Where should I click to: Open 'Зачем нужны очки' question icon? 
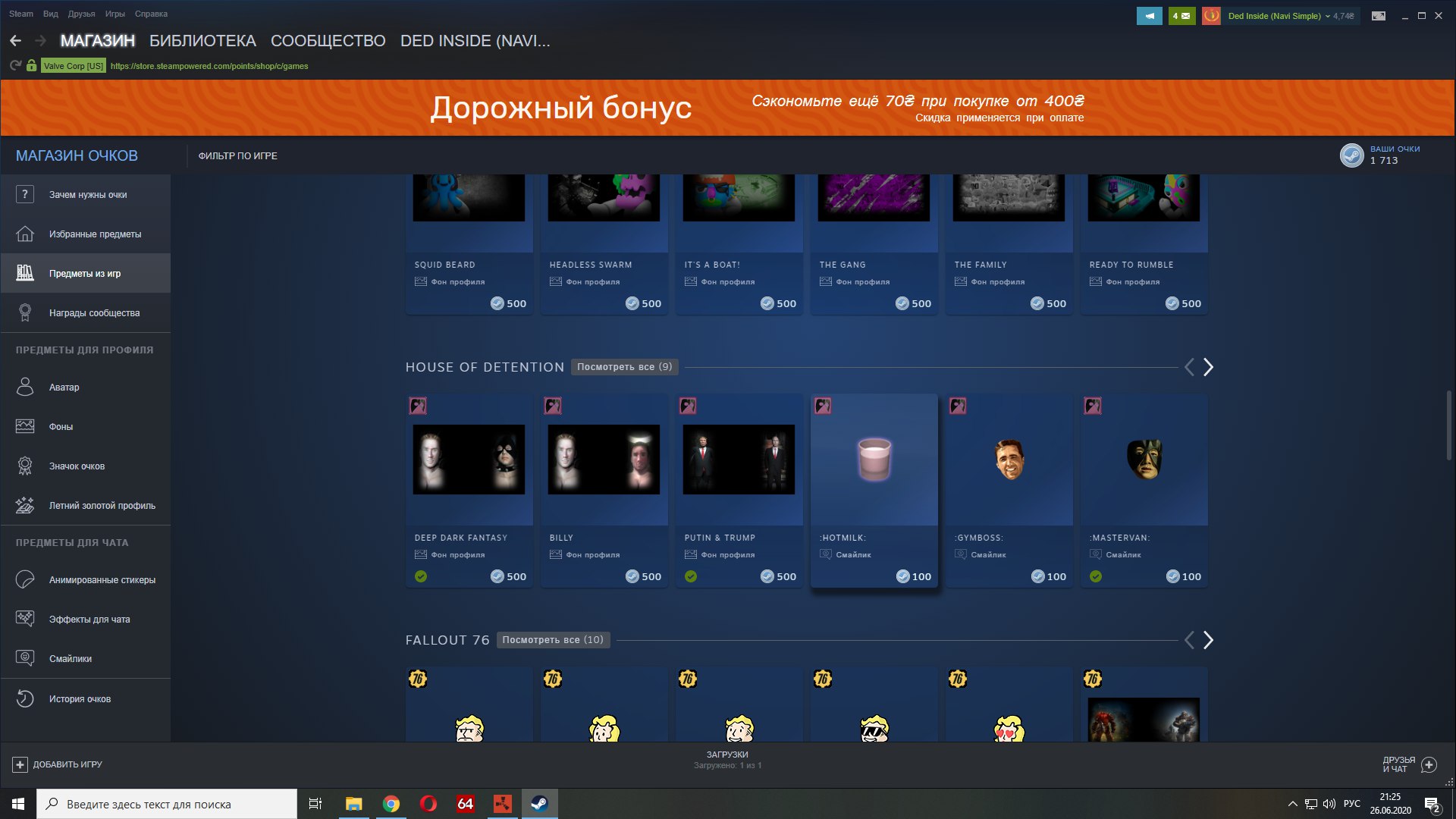25,194
